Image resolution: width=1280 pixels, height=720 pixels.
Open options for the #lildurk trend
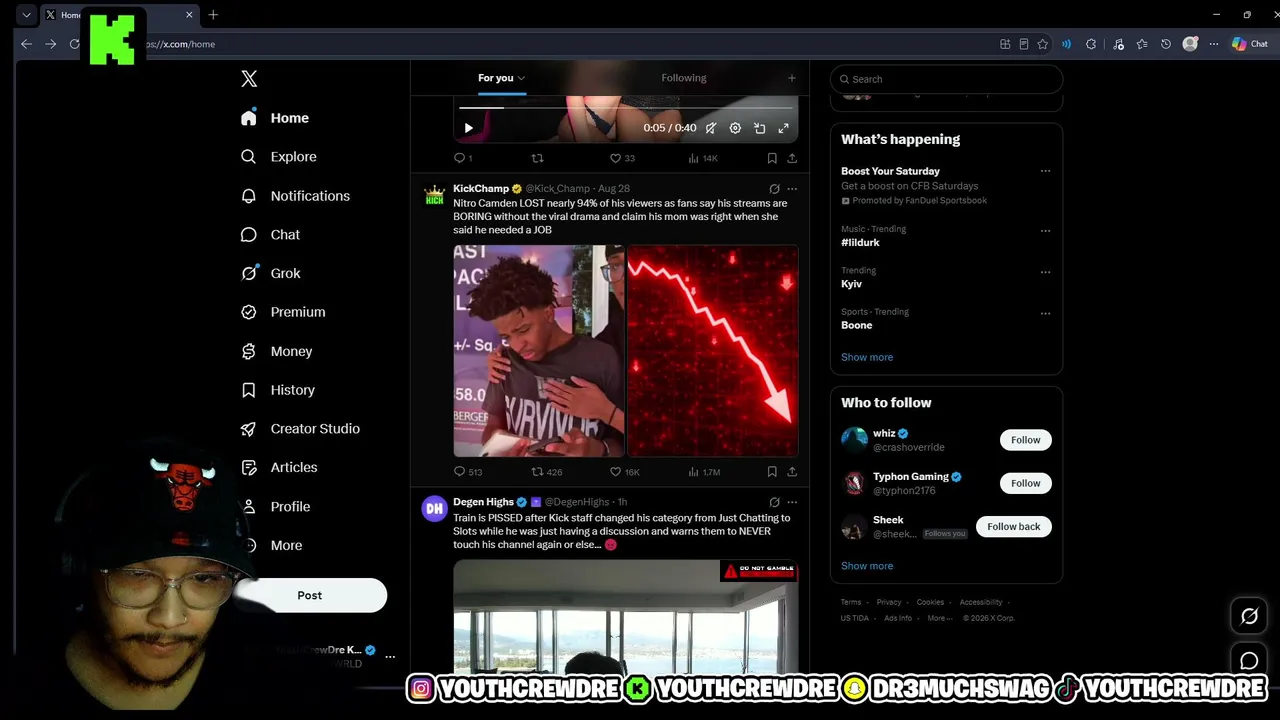pyautogui.click(x=1045, y=230)
